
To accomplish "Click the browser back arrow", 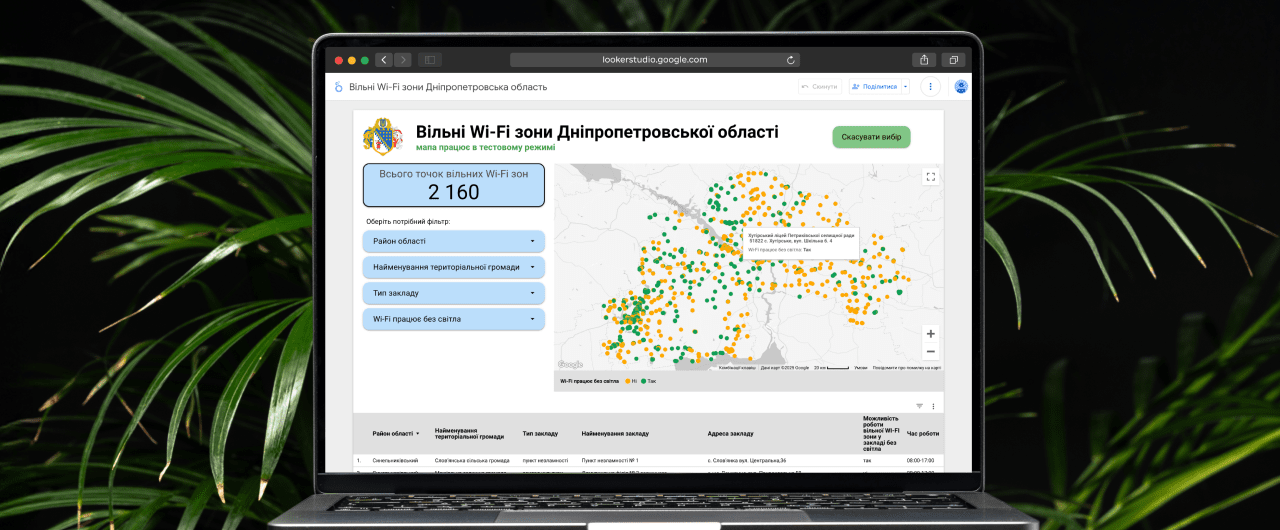I will (384, 60).
